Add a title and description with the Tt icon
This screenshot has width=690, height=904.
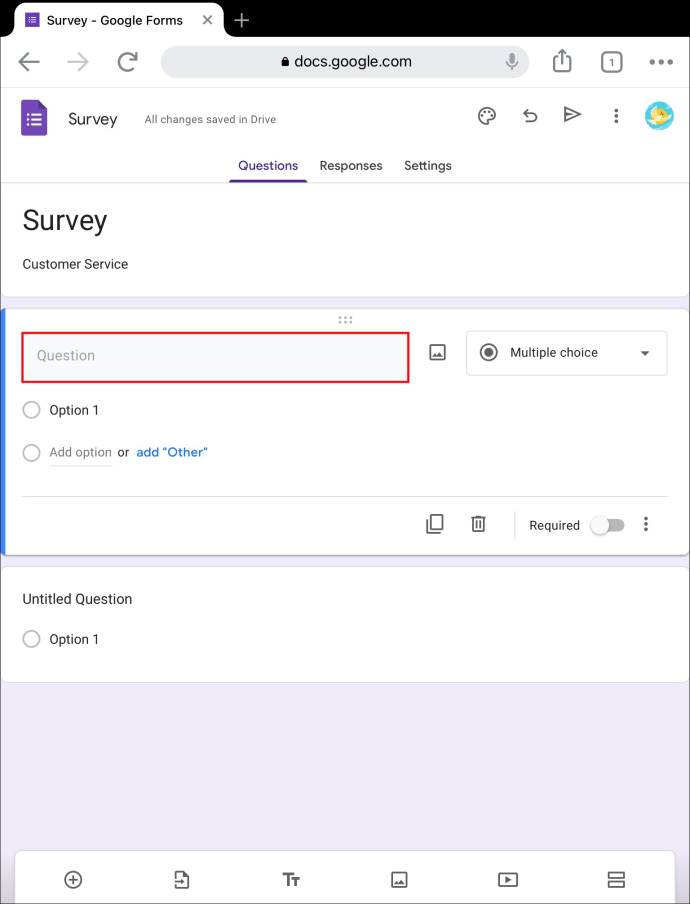[x=291, y=879]
